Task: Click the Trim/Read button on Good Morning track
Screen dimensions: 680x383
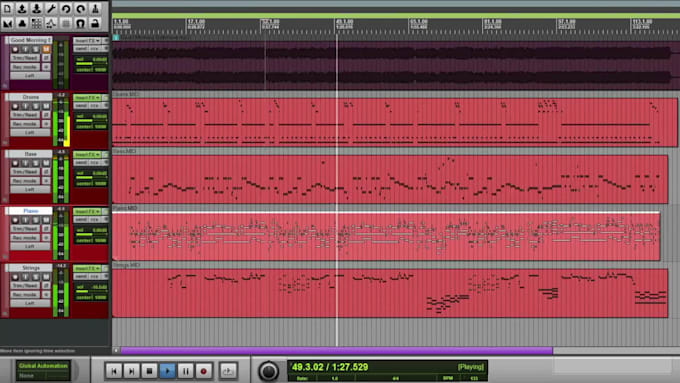Action: (x=25, y=58)
